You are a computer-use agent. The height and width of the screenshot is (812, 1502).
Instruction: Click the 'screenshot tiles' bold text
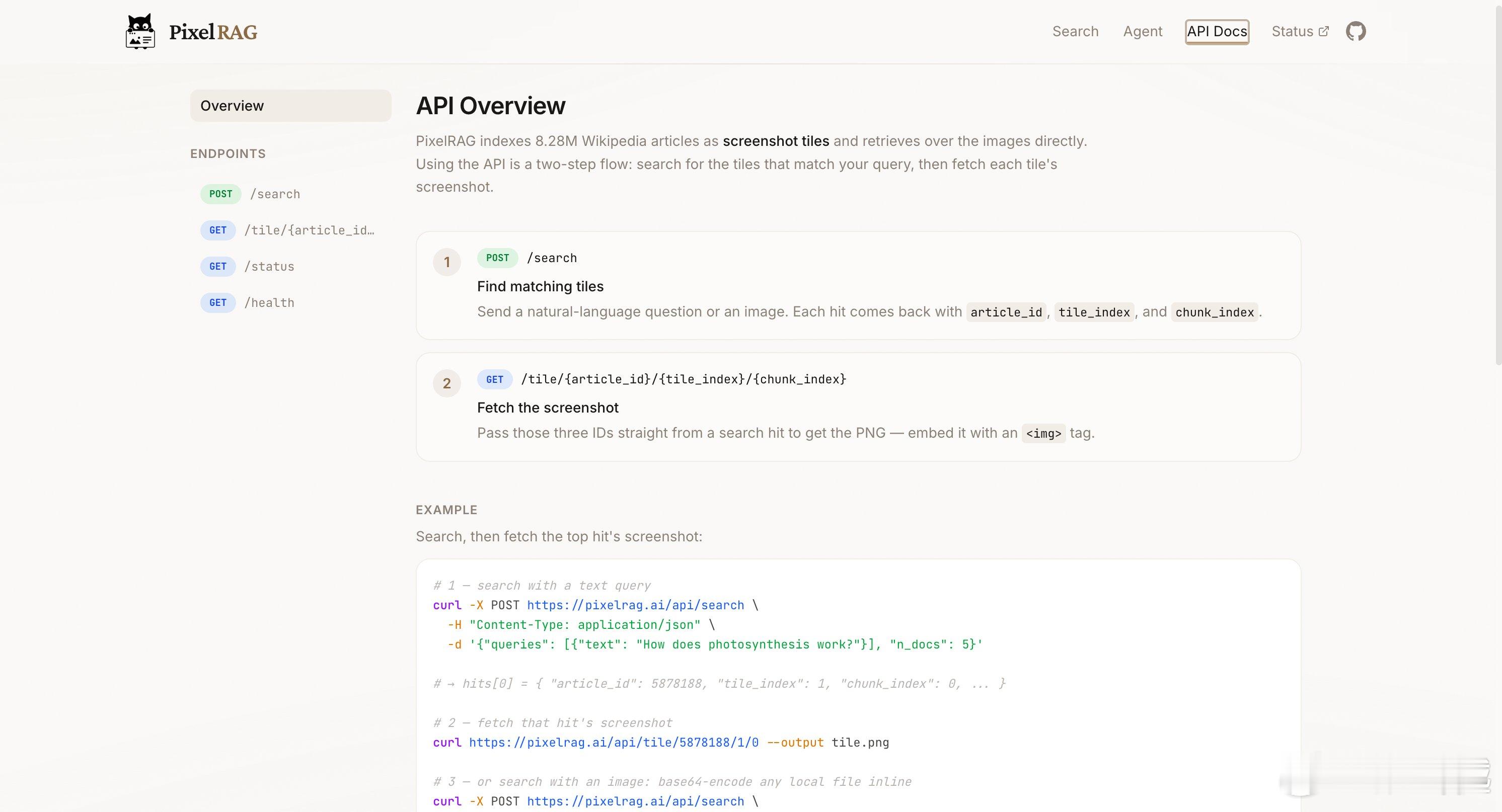pos(776,141)
